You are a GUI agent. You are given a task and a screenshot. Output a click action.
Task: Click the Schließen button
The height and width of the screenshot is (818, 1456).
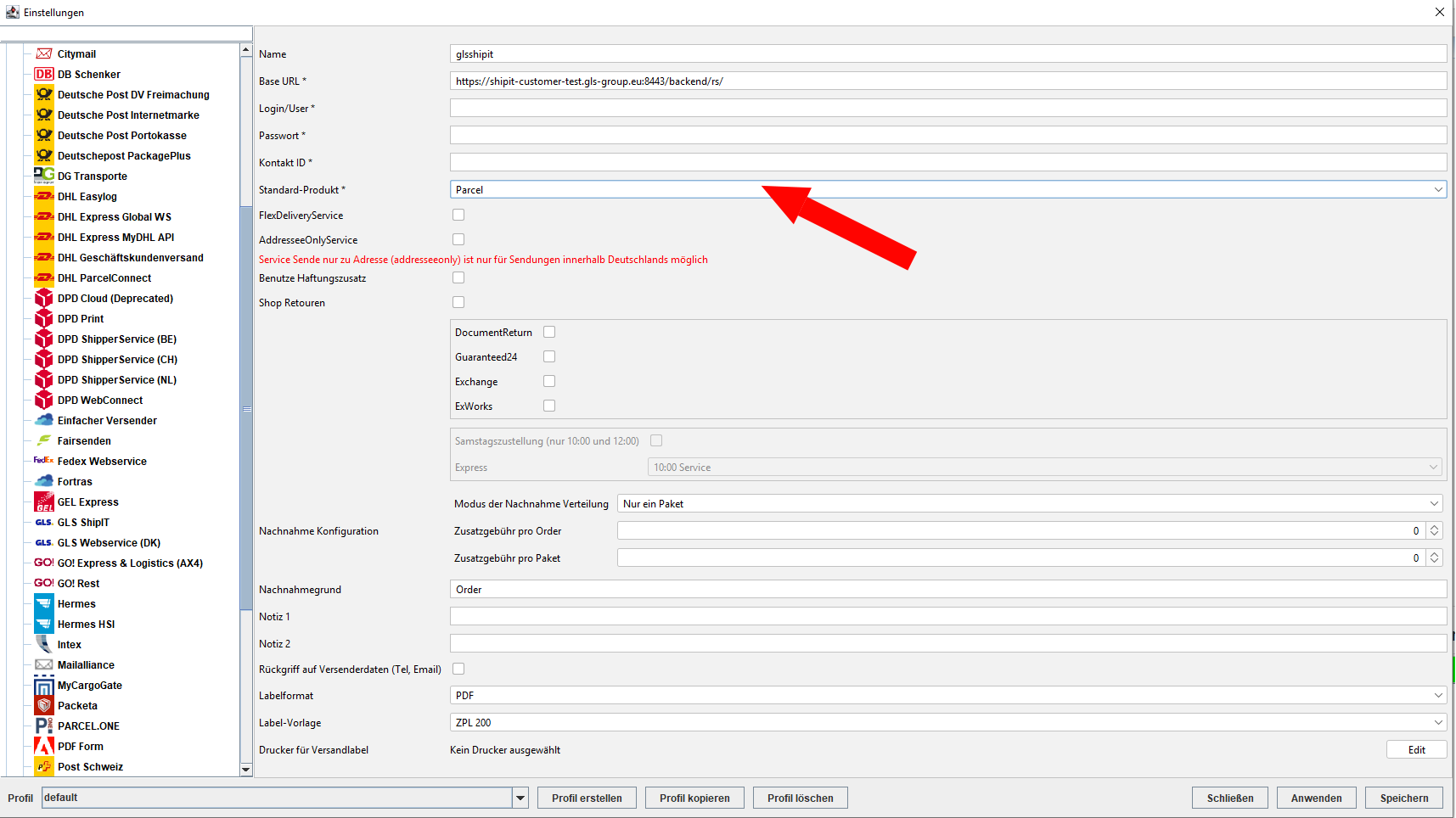click(1230, 798)
